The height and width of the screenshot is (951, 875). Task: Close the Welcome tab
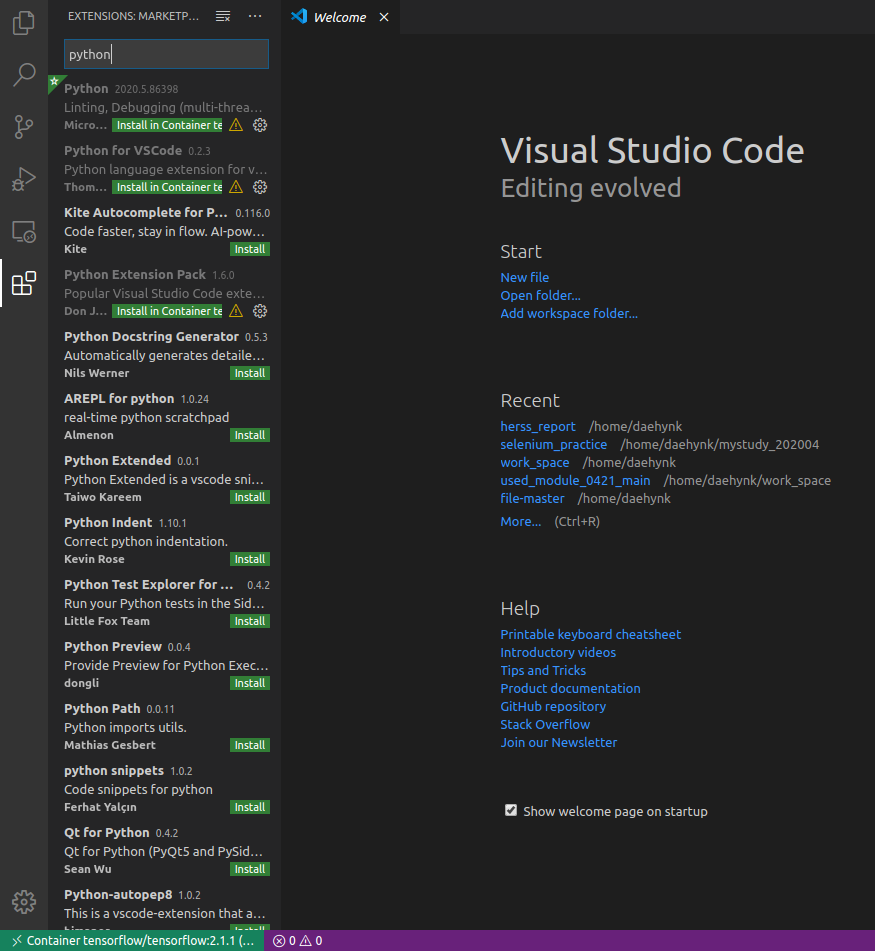pyautogui.click(x=384, y=17)
